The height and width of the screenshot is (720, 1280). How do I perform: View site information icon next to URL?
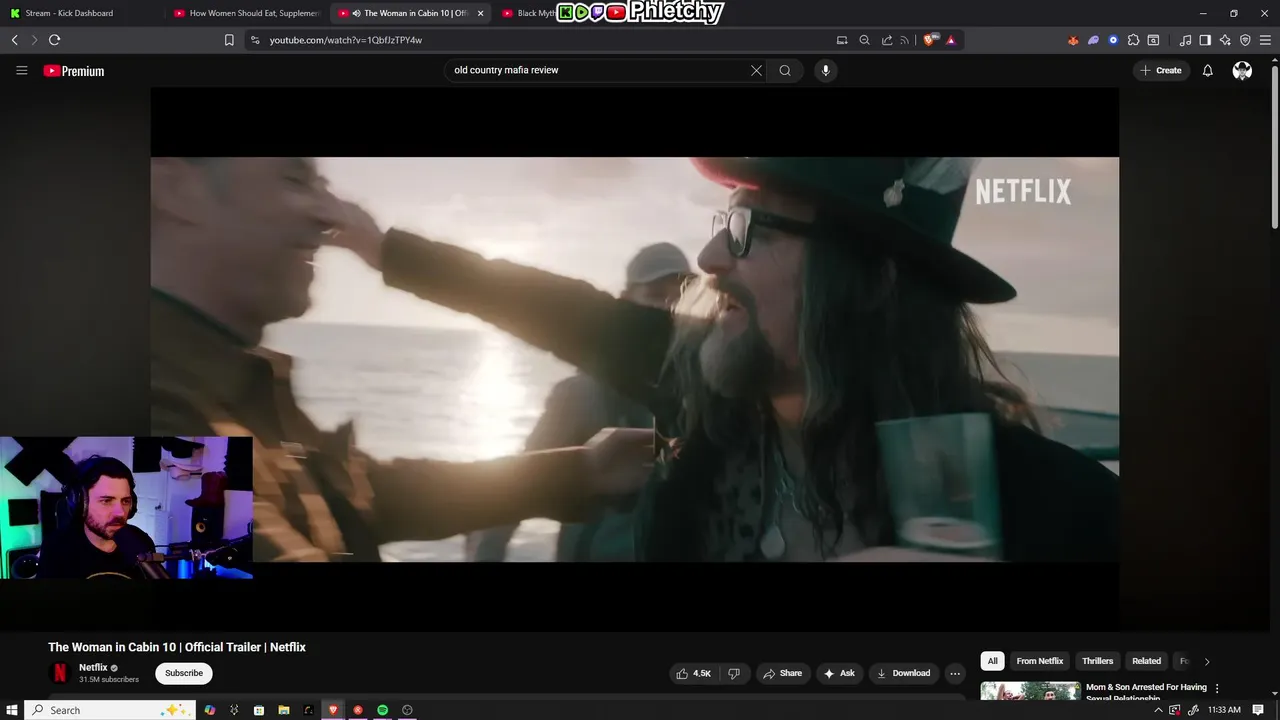point(255,40)
